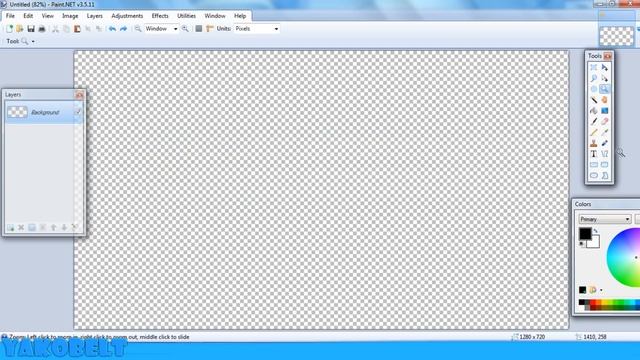Click the Duplicate Layer button
The image size is (640, 360).
32,227
